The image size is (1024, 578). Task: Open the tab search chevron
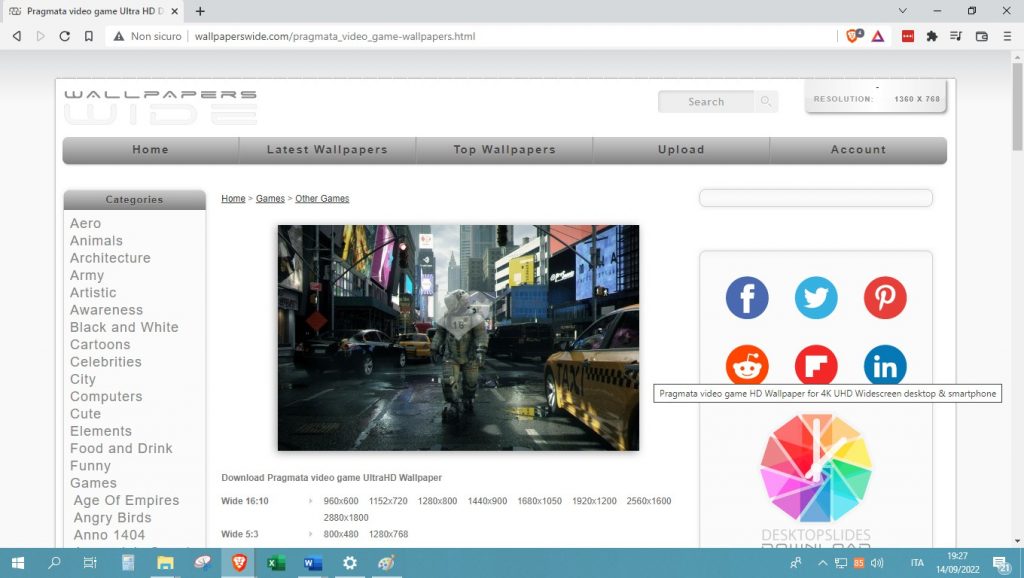902,11
